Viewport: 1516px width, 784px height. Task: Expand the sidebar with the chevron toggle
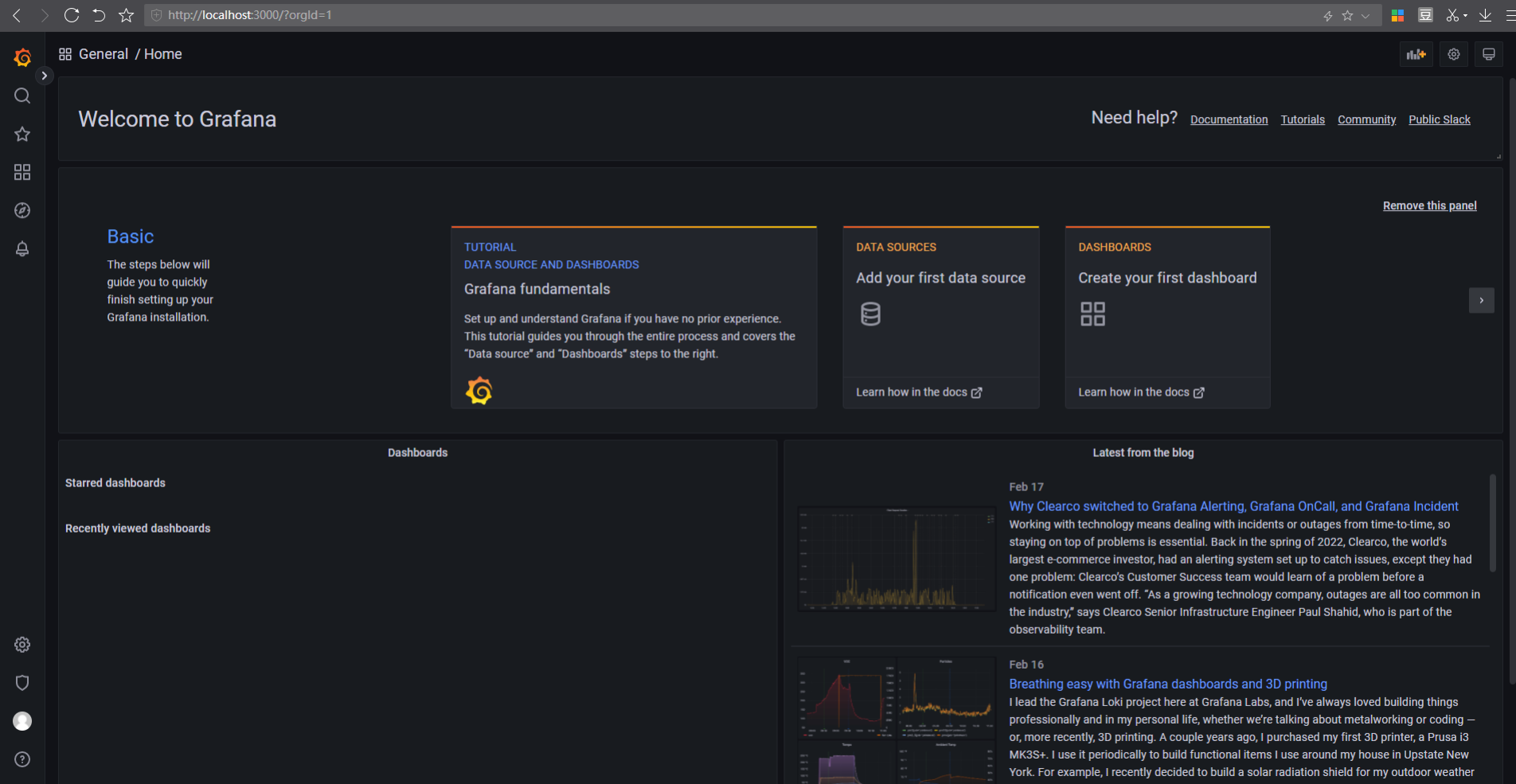(x=45, y=76)
